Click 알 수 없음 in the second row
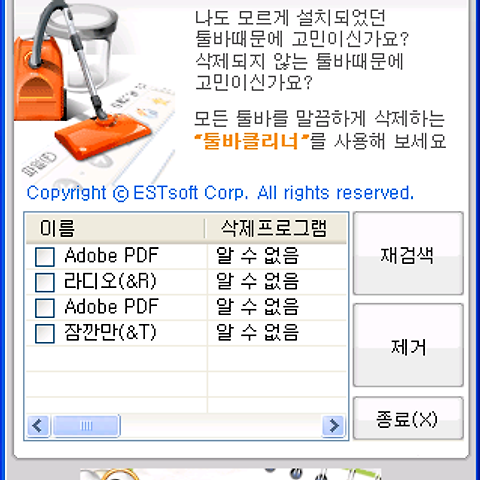Viewport: 480px width, 480px height. click(257, 282)
